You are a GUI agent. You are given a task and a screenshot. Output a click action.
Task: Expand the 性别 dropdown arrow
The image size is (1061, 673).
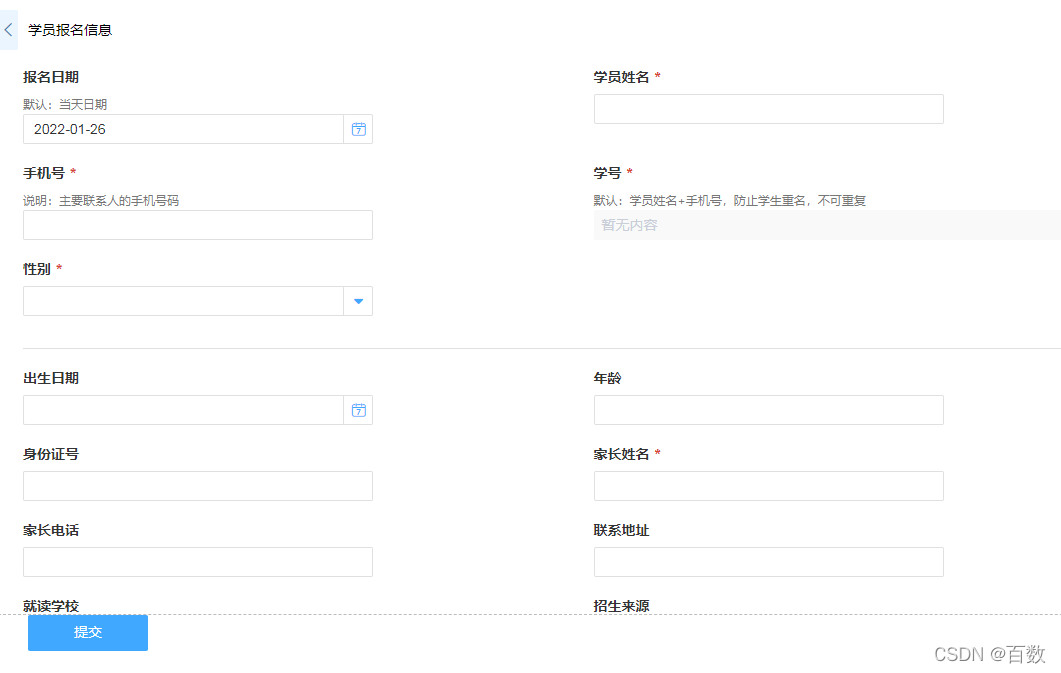pos(359,301)
